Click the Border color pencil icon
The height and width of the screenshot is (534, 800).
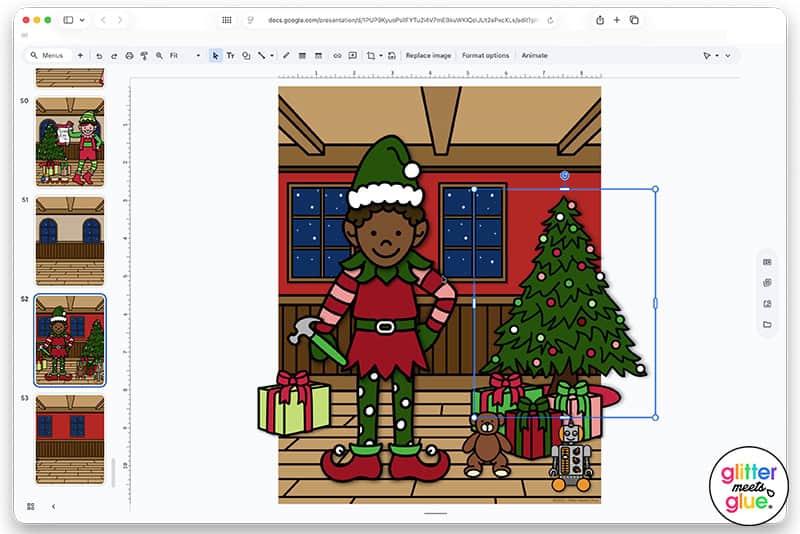pyautogui.click(x=286, y=56)
